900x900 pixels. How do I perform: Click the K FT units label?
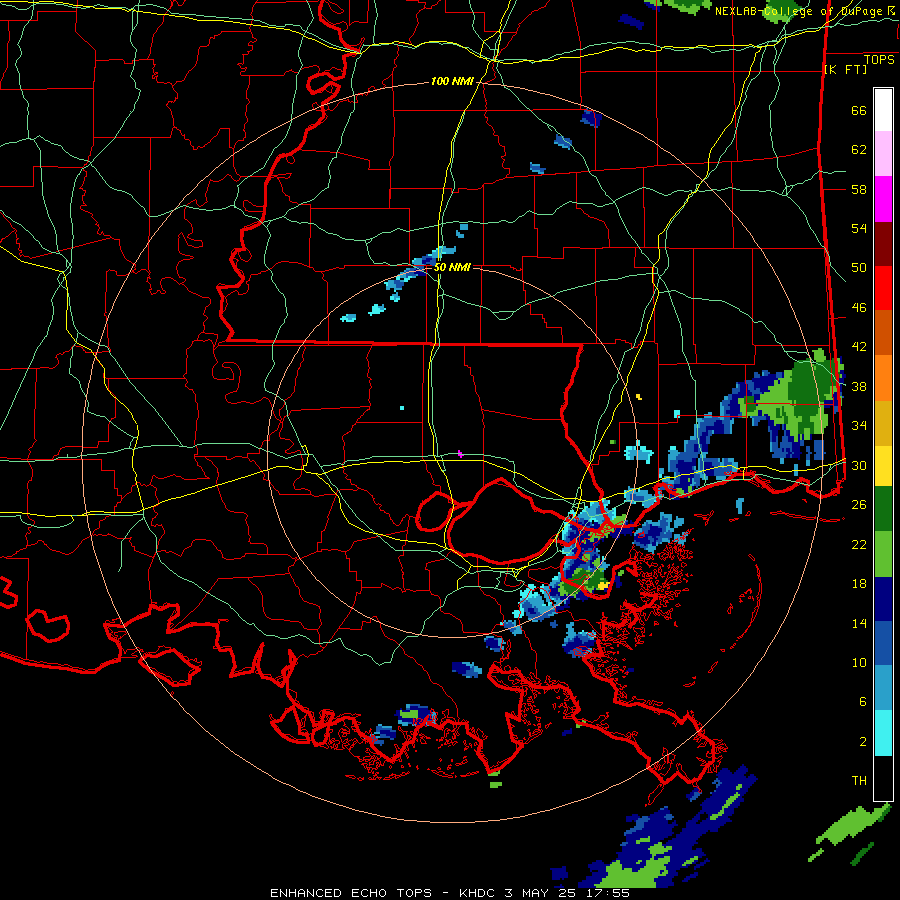pyautogui.click(x=845, y=69)
